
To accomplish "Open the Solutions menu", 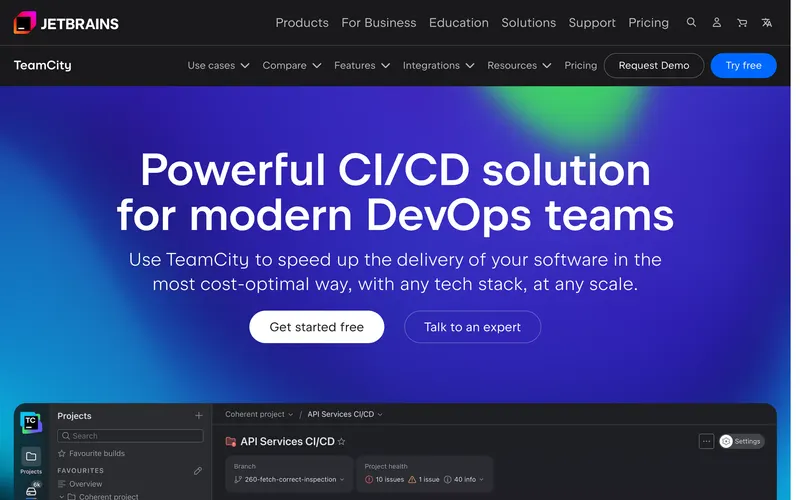I will click(529, 22).
